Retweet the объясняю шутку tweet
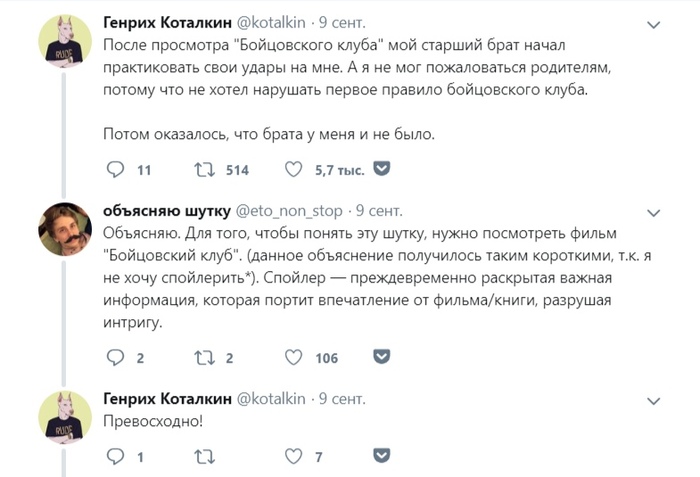 205,358
